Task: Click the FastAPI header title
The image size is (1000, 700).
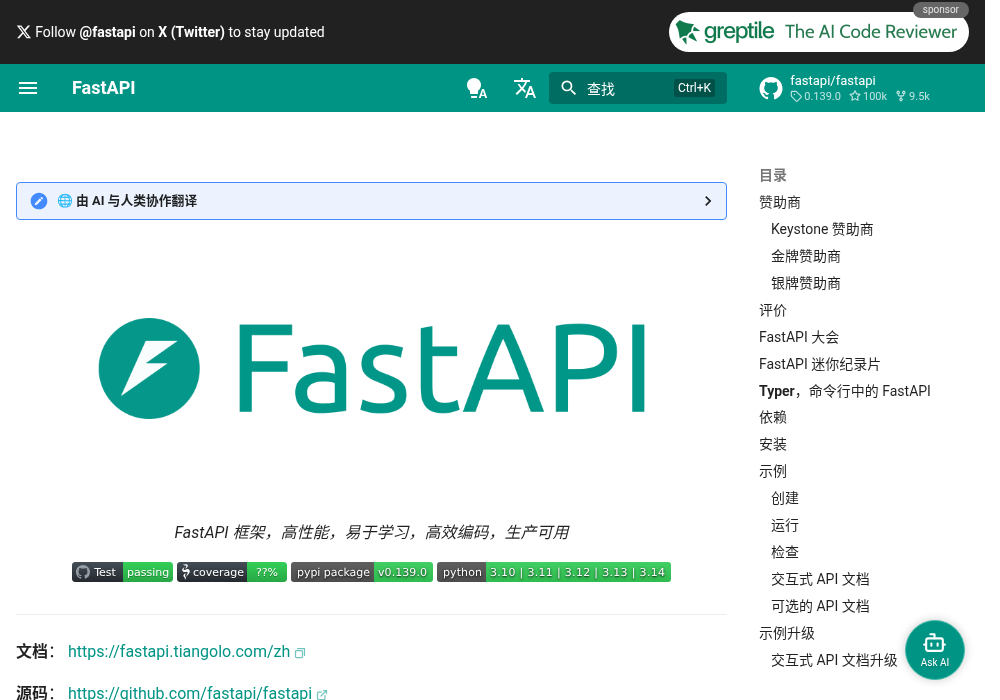Action: click(x=103, y=88)
